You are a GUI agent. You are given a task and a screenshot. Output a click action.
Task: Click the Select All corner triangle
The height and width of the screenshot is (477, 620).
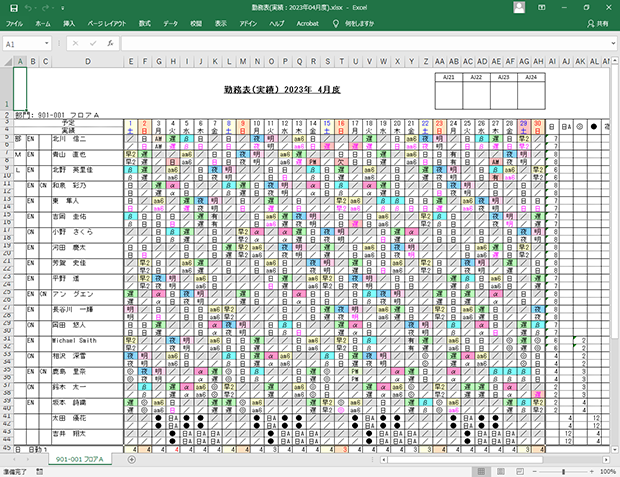(x=8, y=61)
